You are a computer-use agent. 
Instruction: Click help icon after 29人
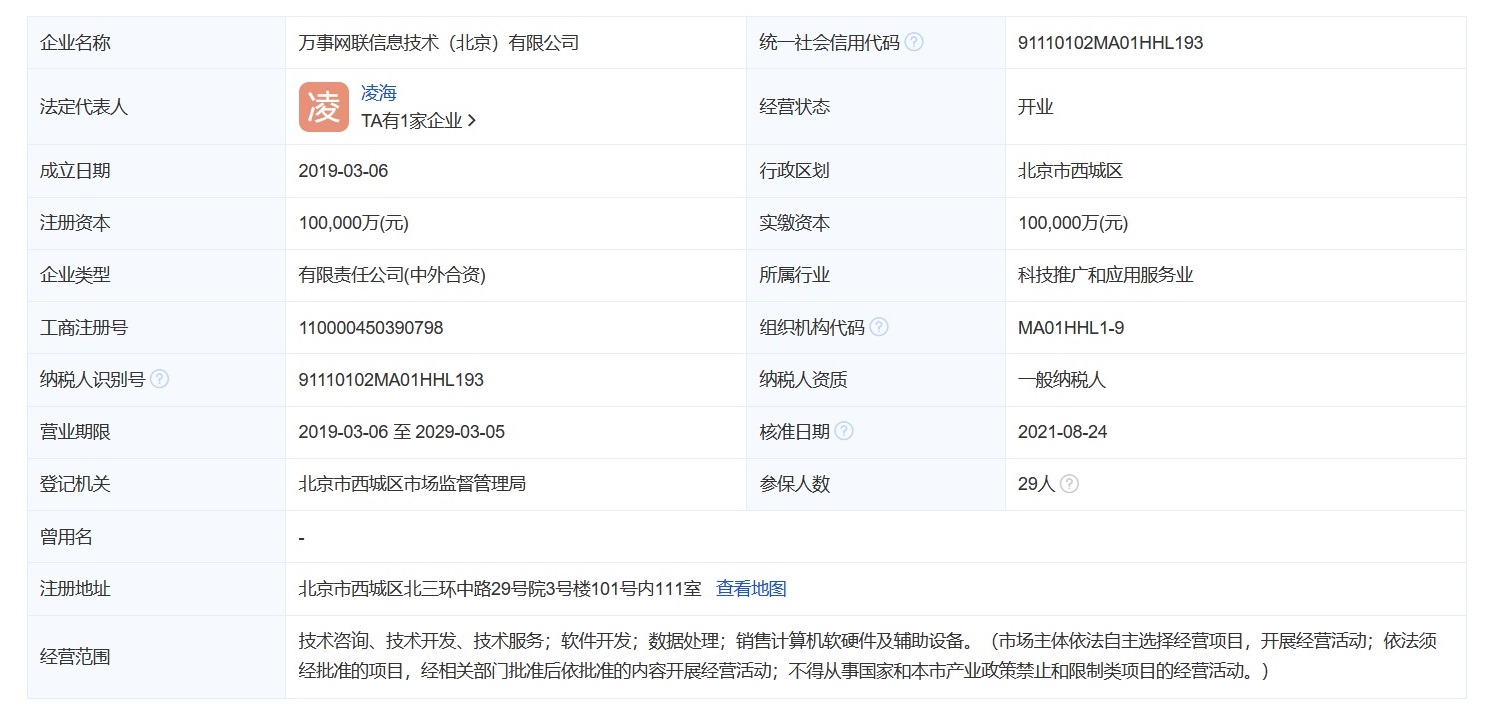point(1069,484)
